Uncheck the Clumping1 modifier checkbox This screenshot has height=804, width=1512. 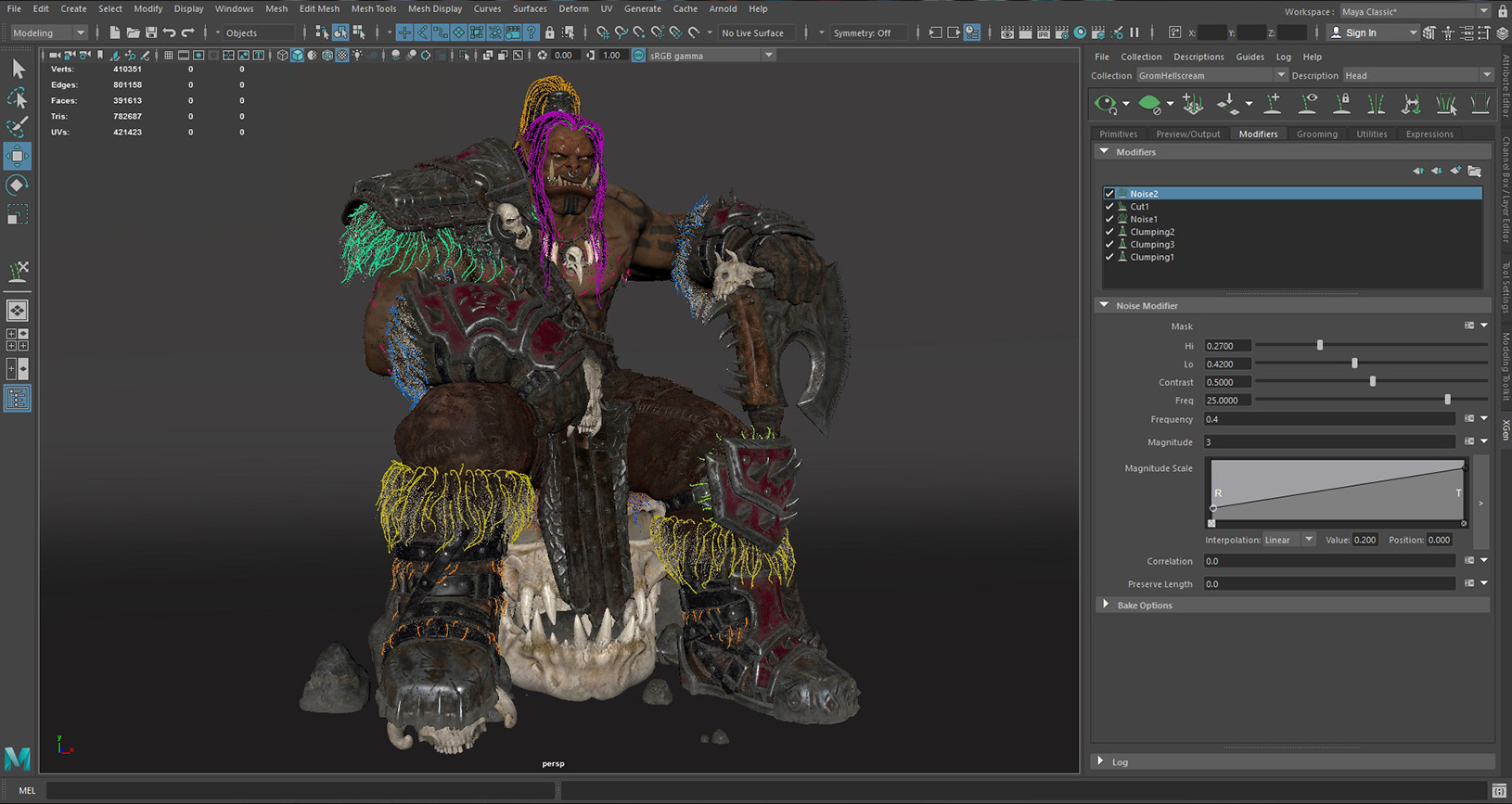point(1109,257)
